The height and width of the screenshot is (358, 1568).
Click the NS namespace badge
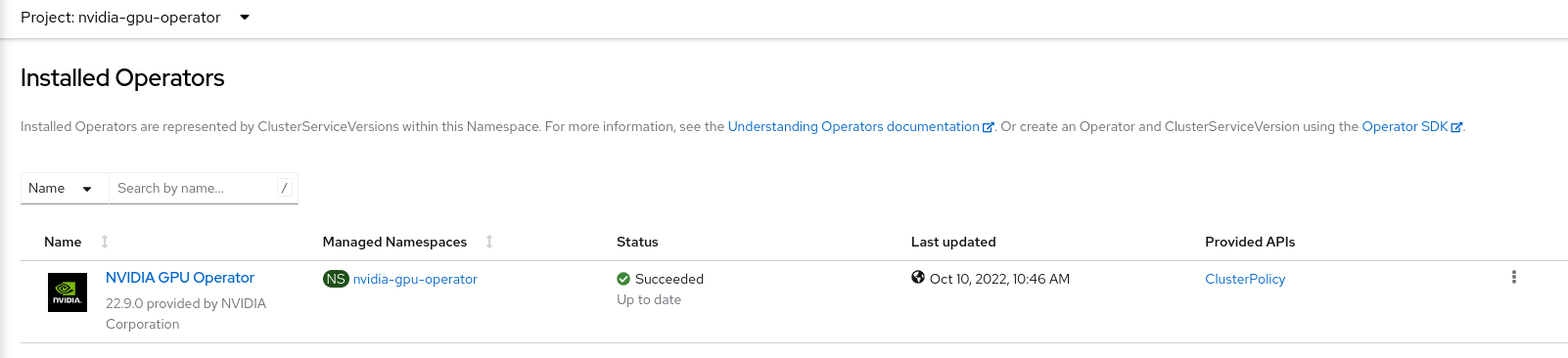click(x=336, y=279)
